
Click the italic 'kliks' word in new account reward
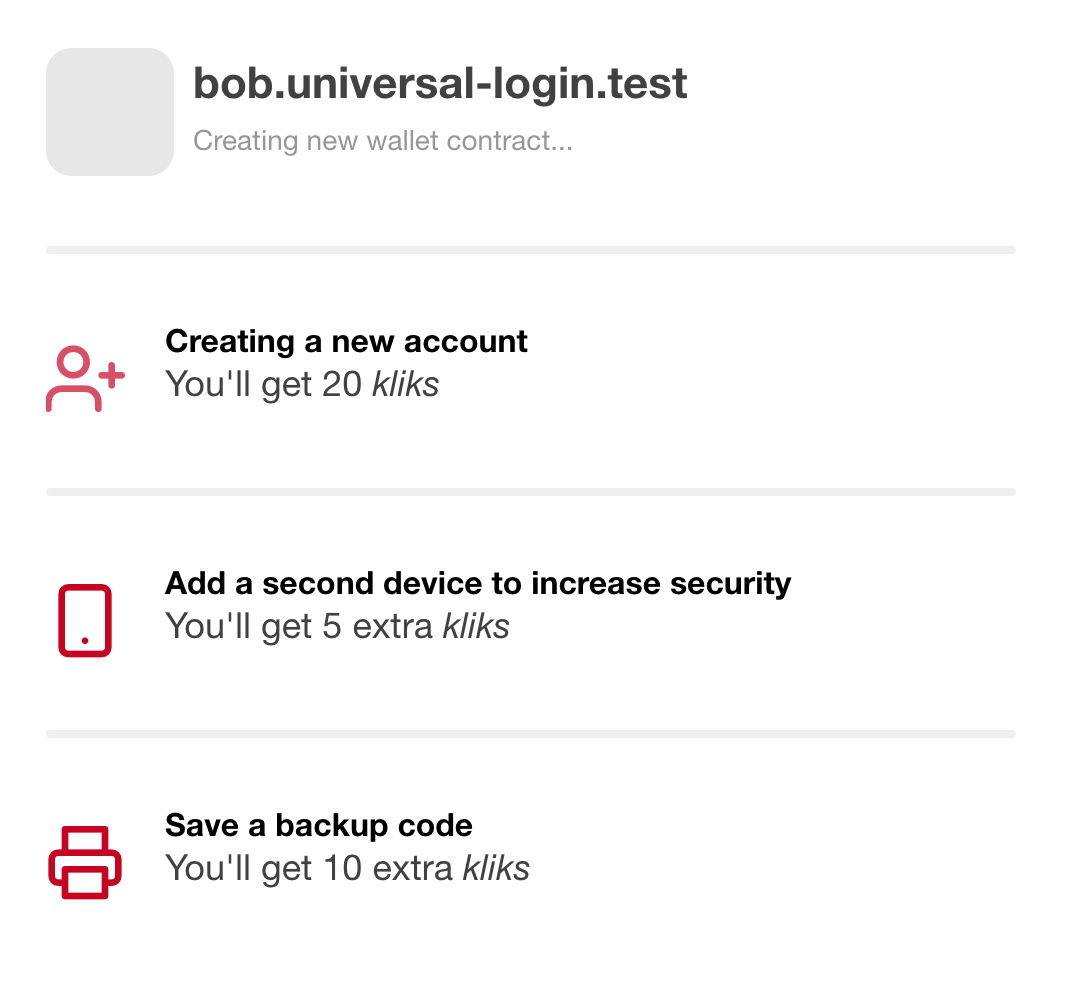tap(405, 384)
